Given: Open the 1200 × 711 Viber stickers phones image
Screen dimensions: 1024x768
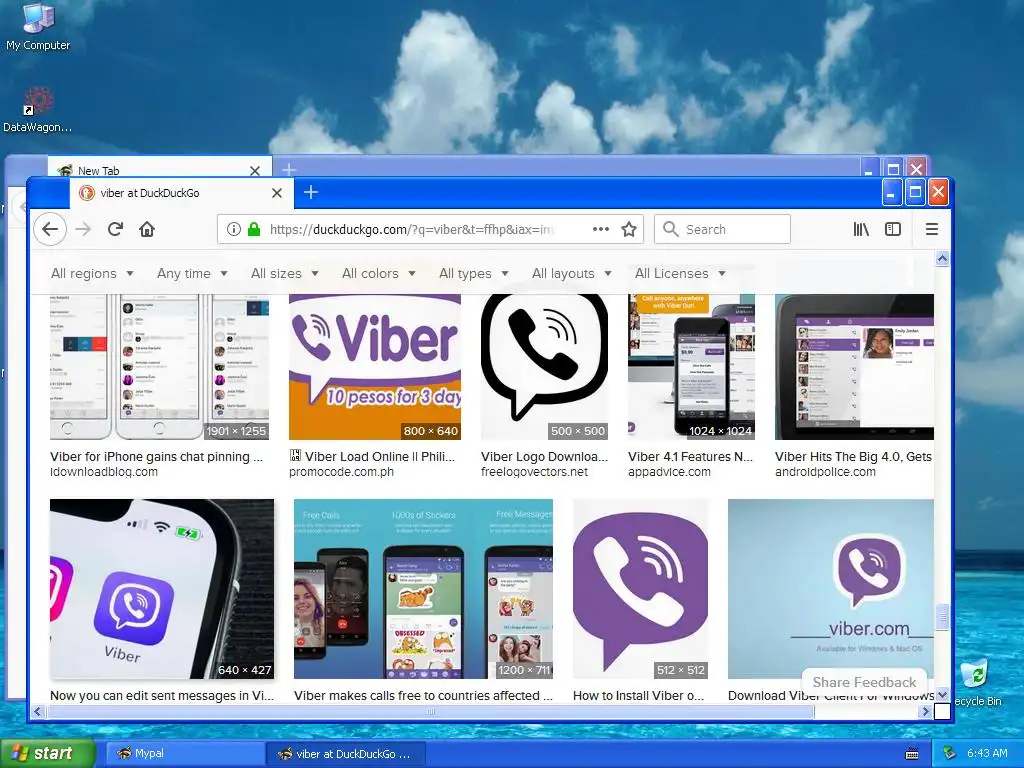Looking at the screenshot, I should click(423, 589).
